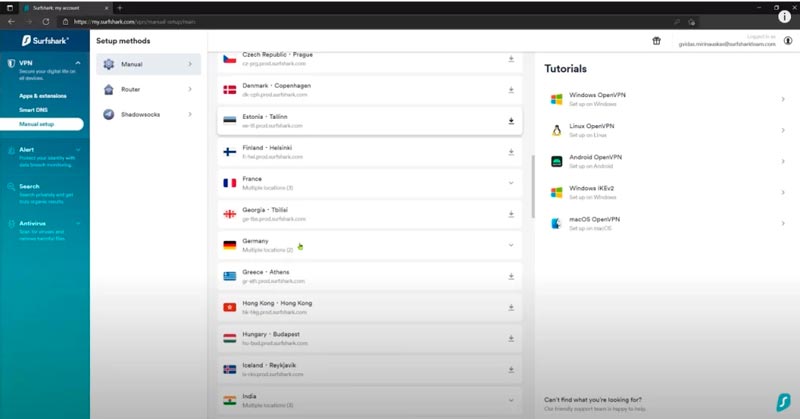Click the Finland flag icon
Image resolution: width=800 pixels, height=419 pixels.
(x=230, y=152)
